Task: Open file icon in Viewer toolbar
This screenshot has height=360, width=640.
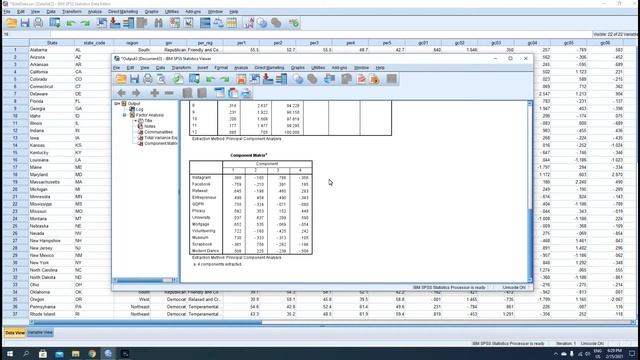Action: coord(121,79)
